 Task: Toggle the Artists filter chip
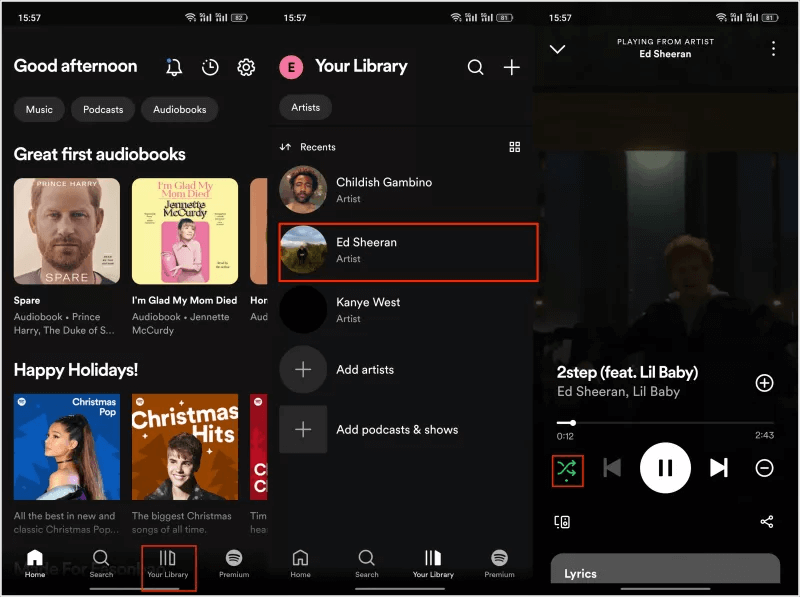point(306,107)
